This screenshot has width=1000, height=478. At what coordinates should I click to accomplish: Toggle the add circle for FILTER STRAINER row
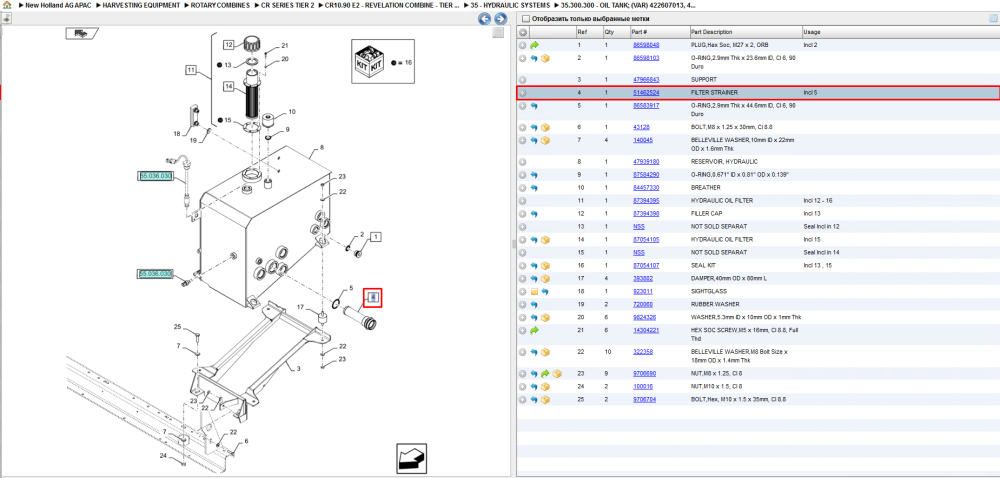pos(522,92)
